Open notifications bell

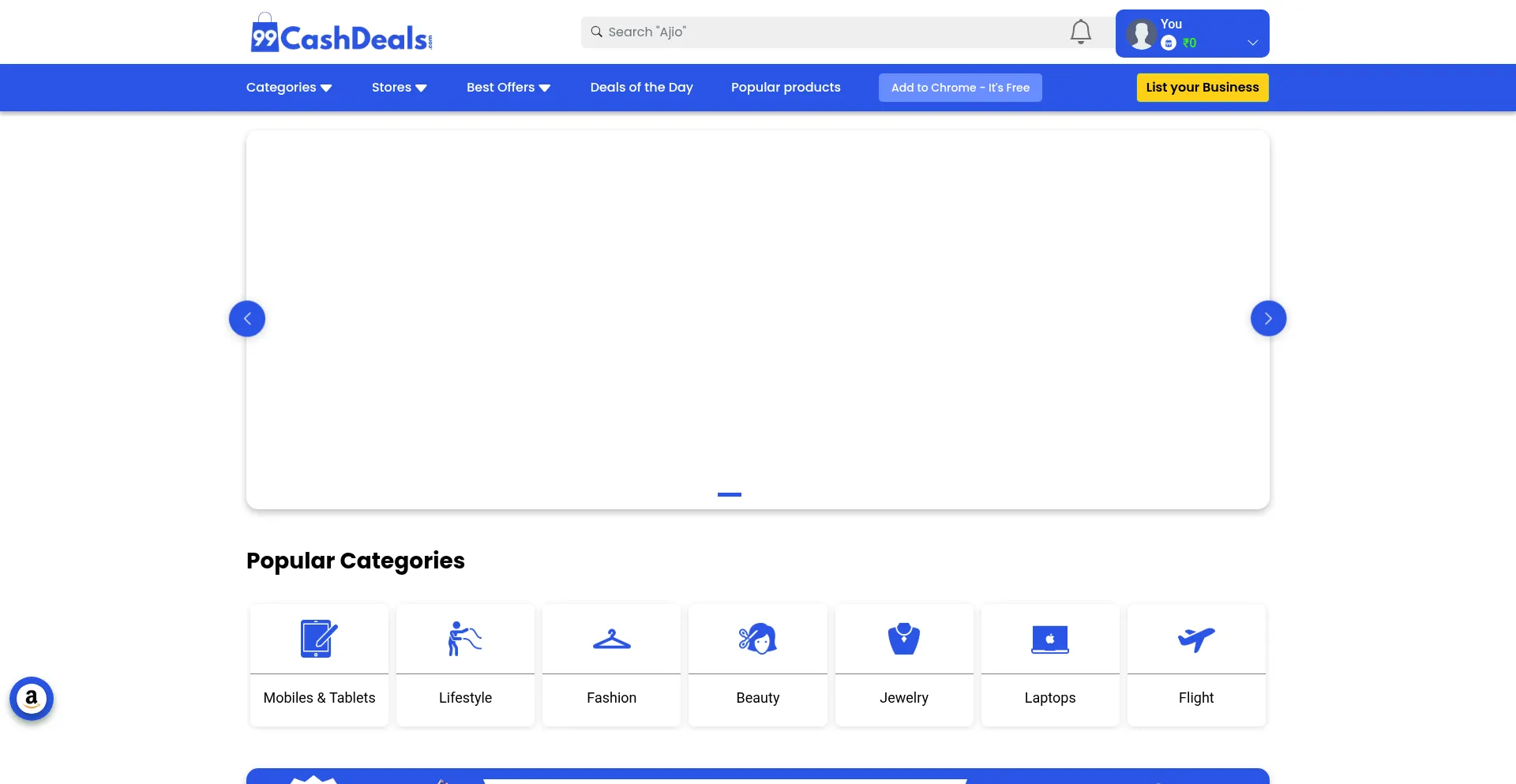pyautogui.click(x=1081, y=32)
